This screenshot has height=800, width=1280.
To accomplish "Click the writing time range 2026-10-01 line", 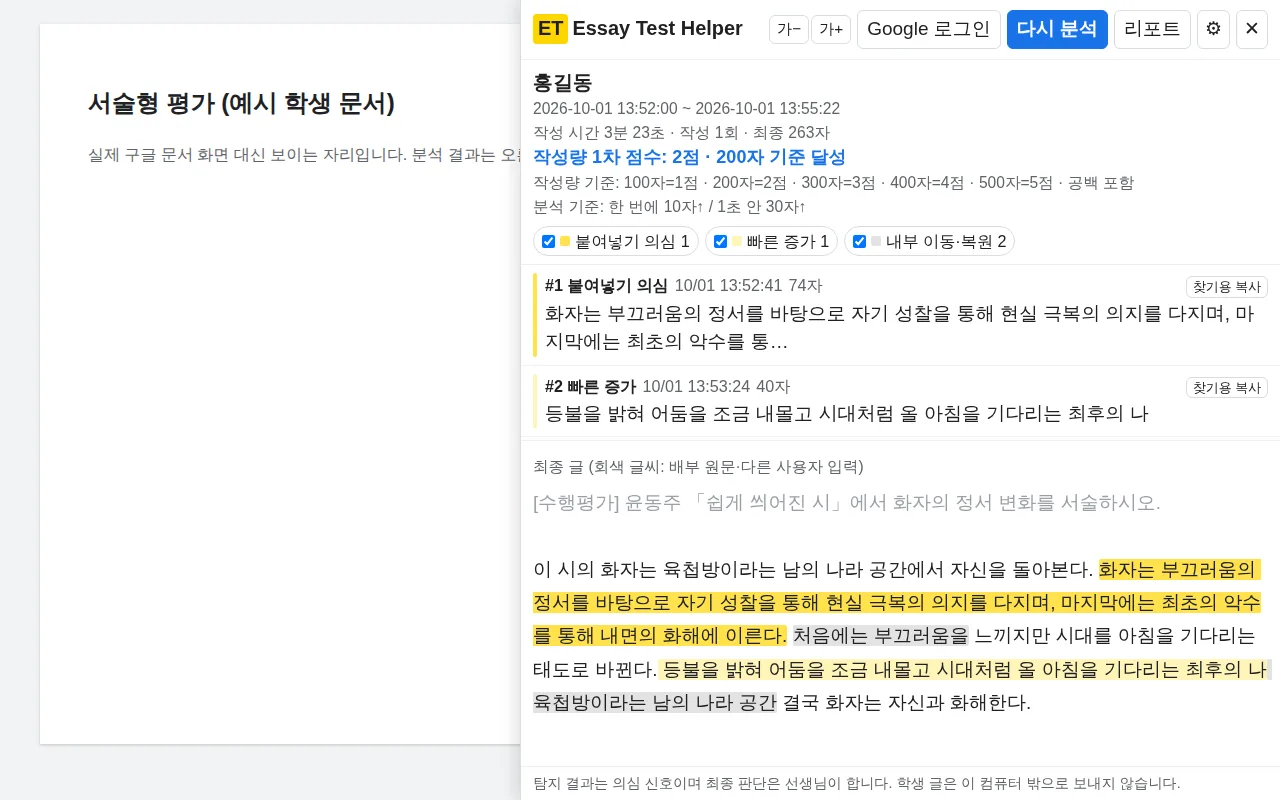I will [x=686, y=109].
